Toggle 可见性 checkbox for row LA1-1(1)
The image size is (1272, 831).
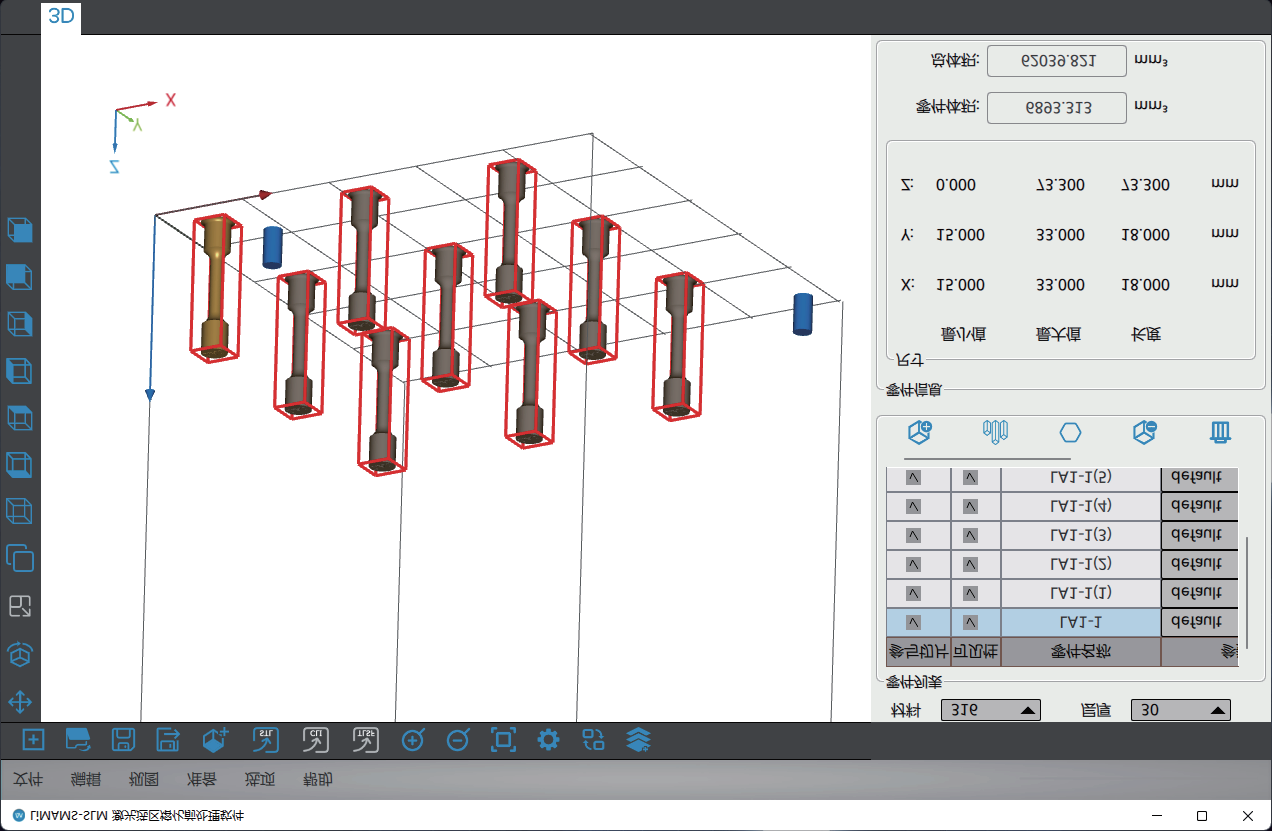tap(971, 593)
